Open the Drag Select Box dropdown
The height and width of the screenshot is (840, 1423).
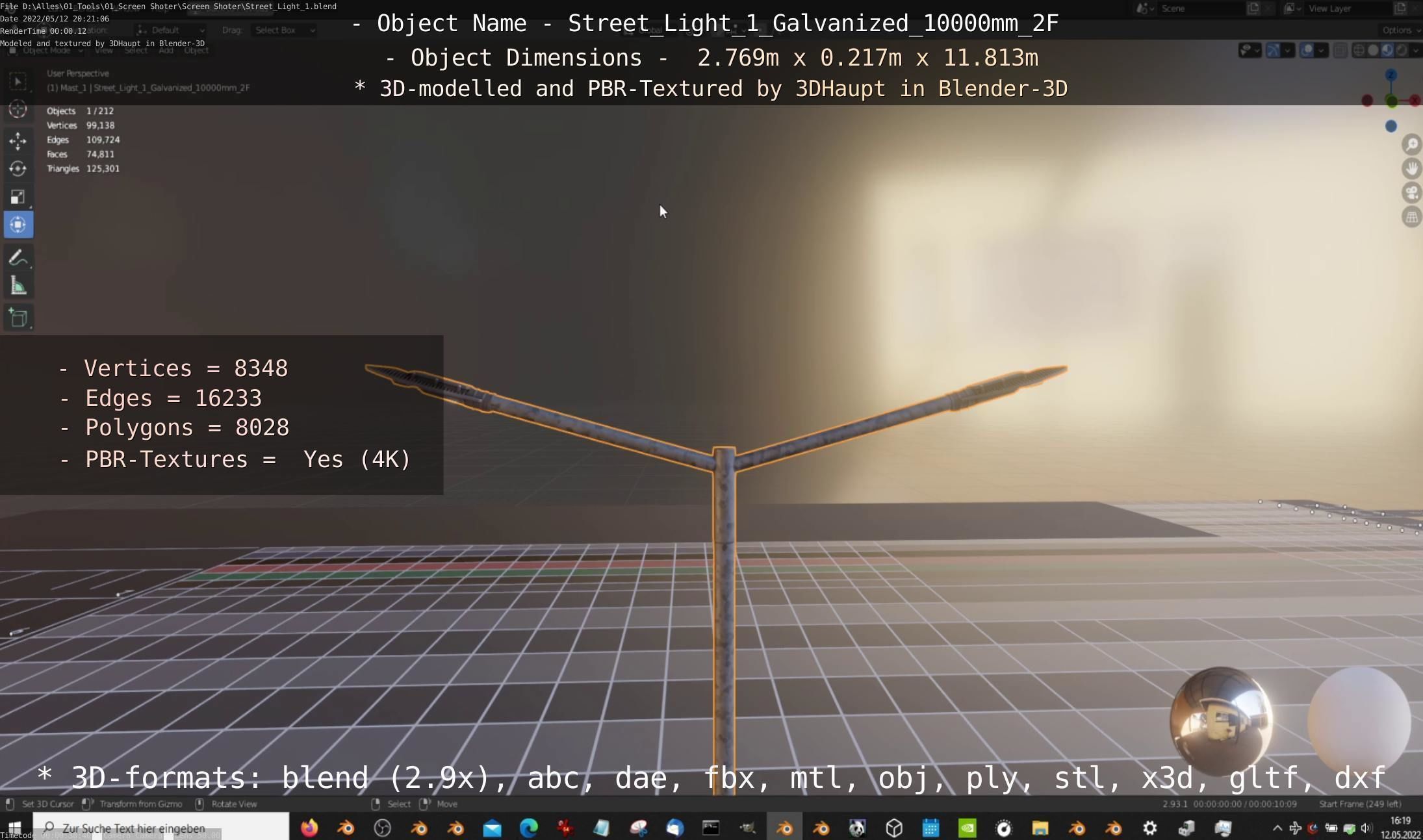(x=284, y=30)
